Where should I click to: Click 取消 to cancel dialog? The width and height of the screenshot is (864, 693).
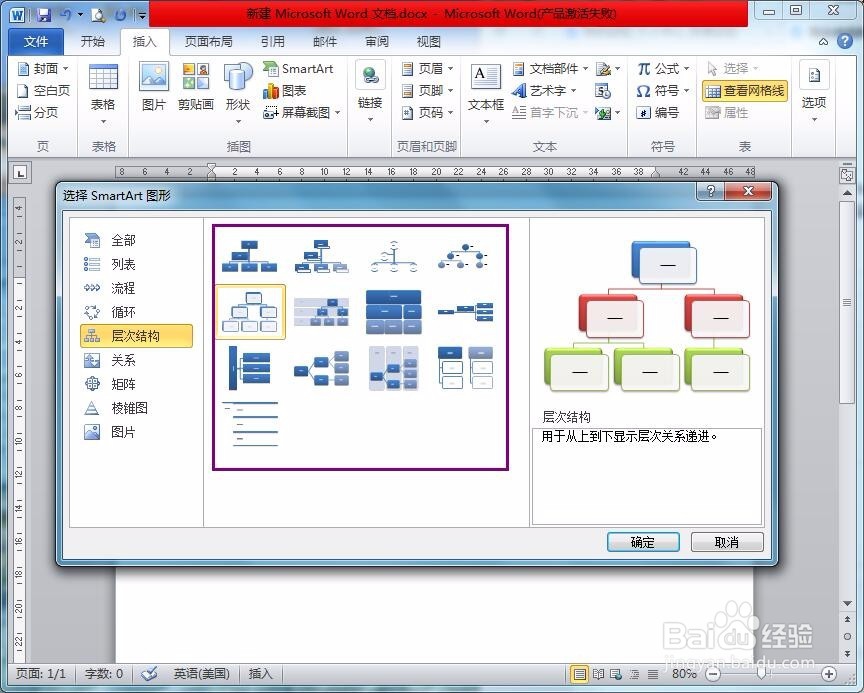[727, 542]
